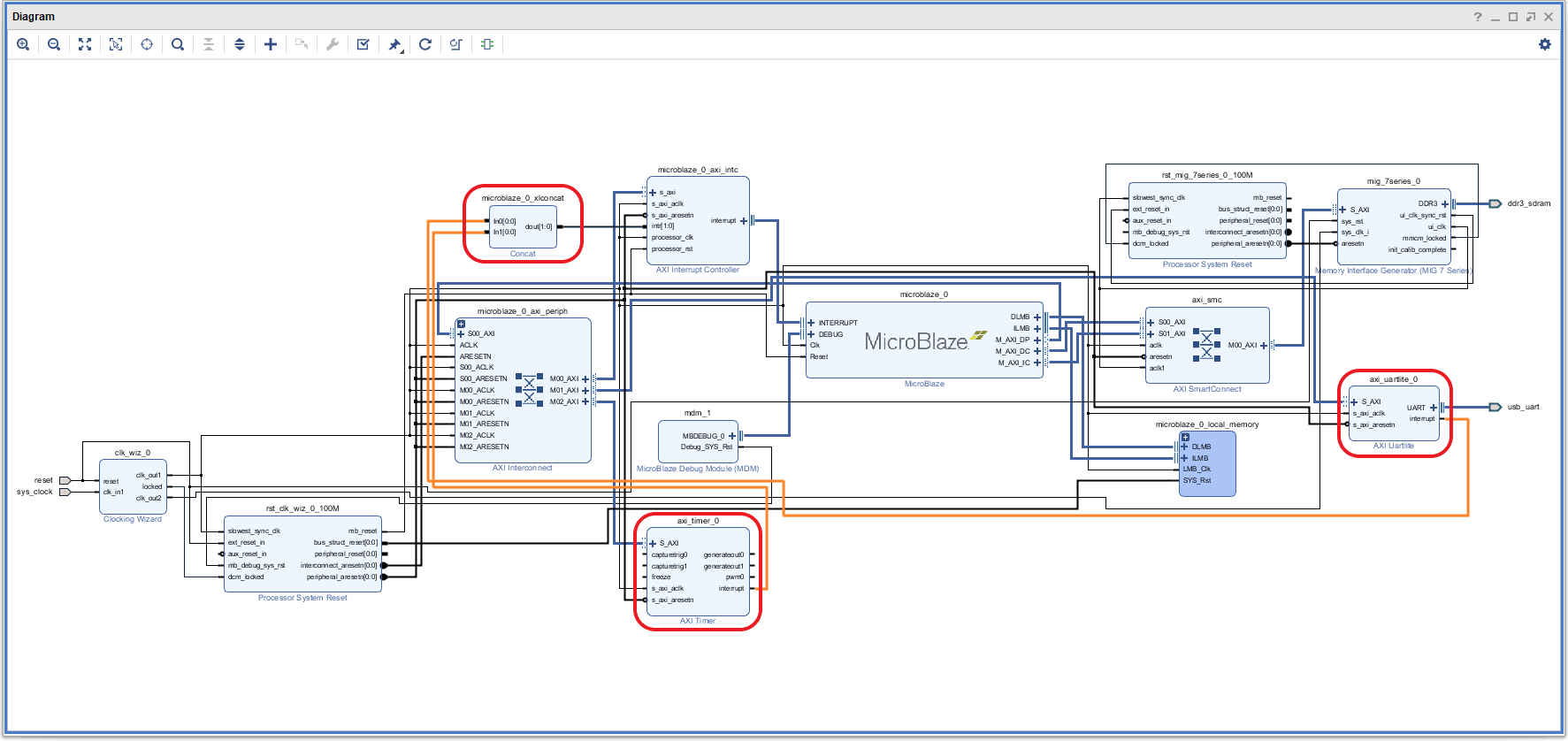Select the Diagram panel title tab

coord(34,17)
